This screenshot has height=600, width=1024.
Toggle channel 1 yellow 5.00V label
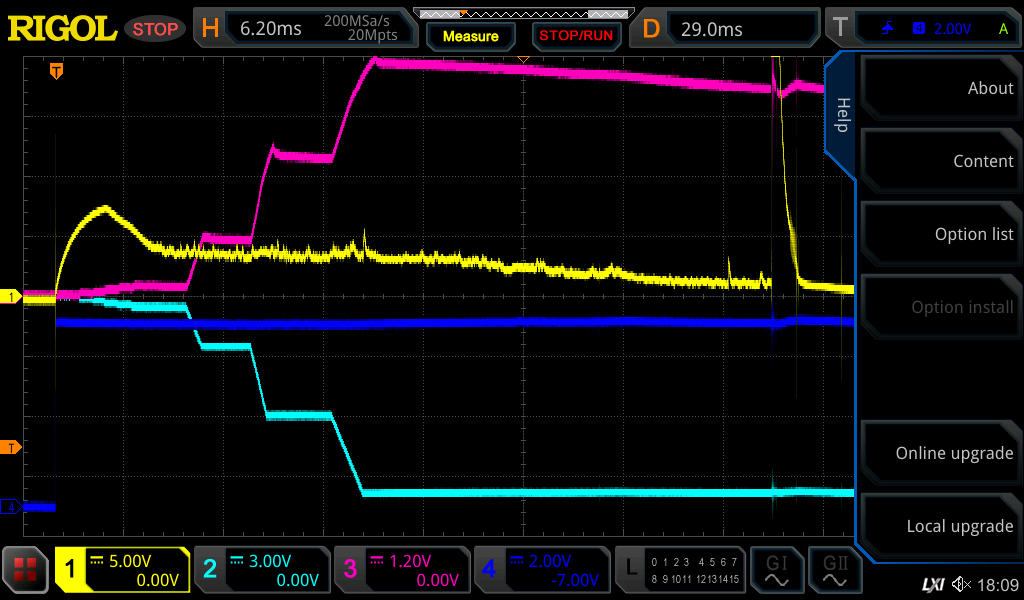coord(122,570)
